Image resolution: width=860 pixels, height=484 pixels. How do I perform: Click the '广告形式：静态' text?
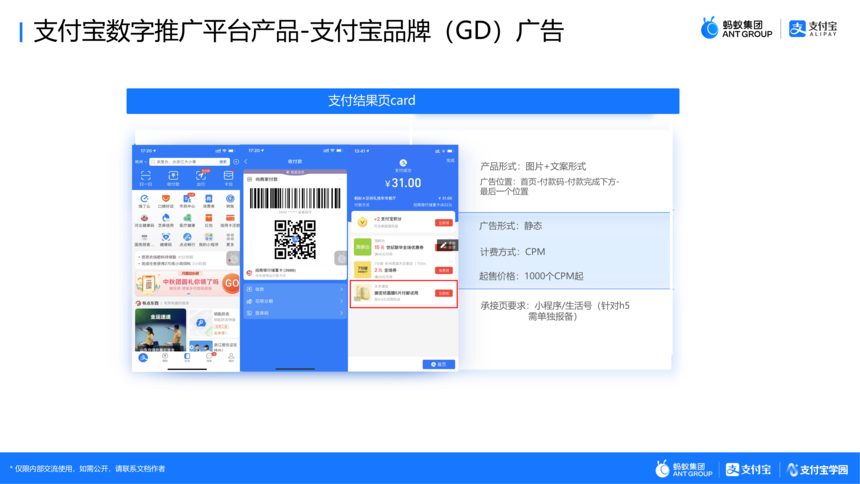click(x=511, y=226)
